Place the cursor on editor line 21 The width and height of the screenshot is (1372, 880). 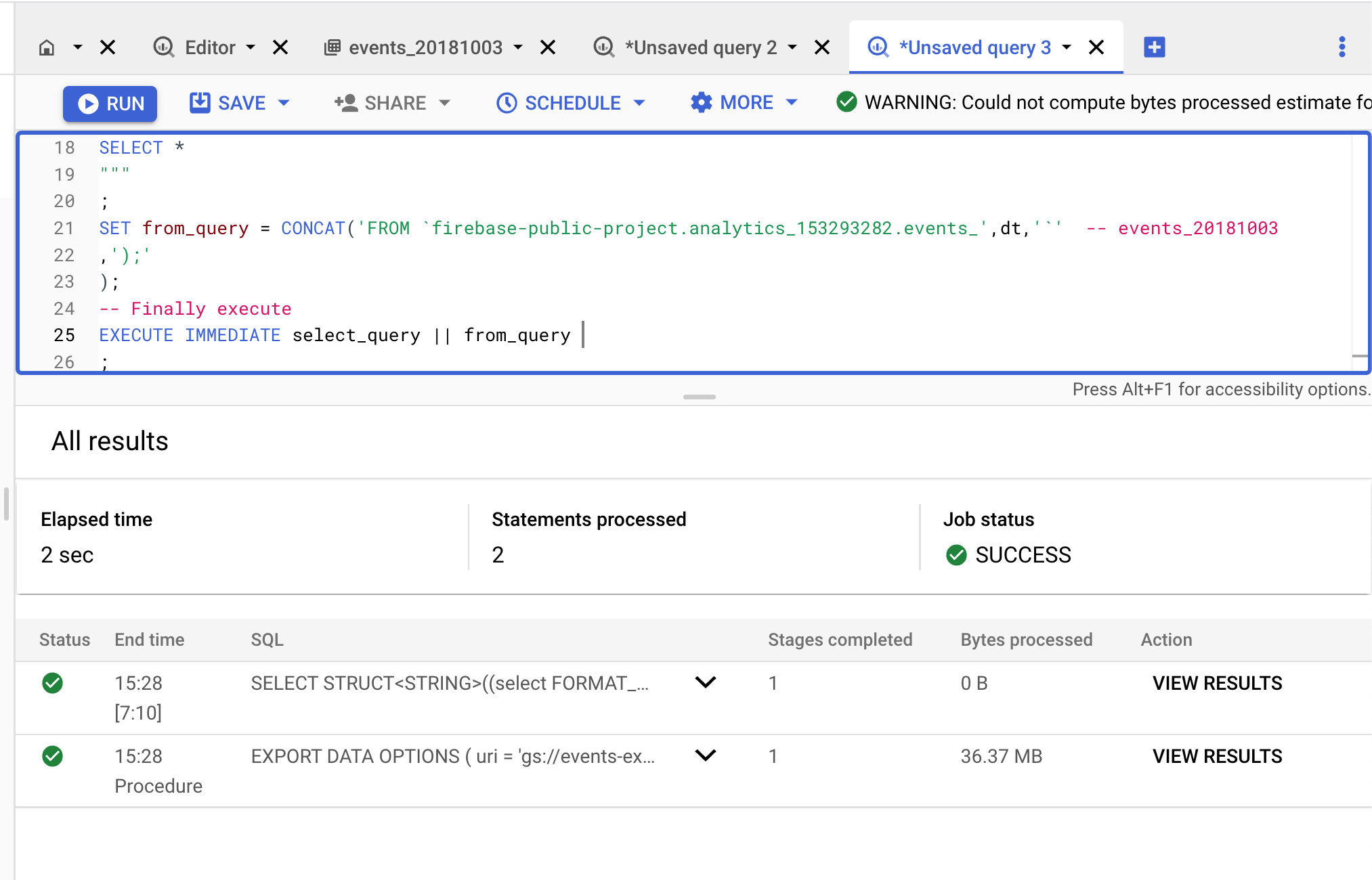677,229
